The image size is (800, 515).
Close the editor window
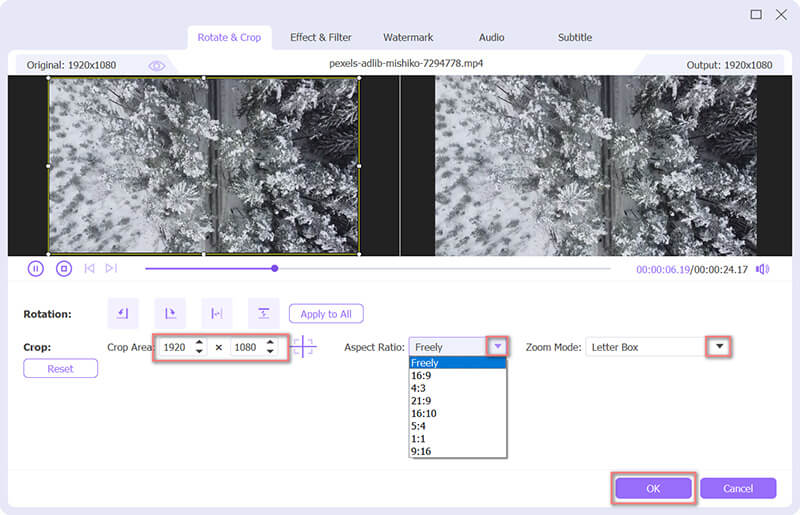pos(781,14)
